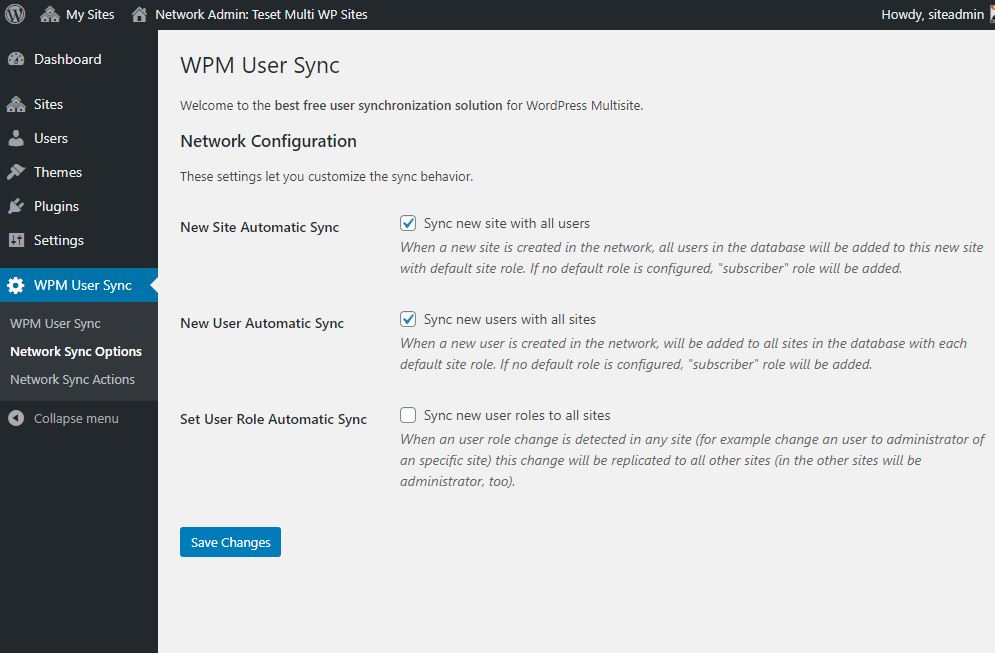Viewport: 995px width, 653px height.
Task: Click the New User Automatic Sync row label
Action: [x=262, y=323]
